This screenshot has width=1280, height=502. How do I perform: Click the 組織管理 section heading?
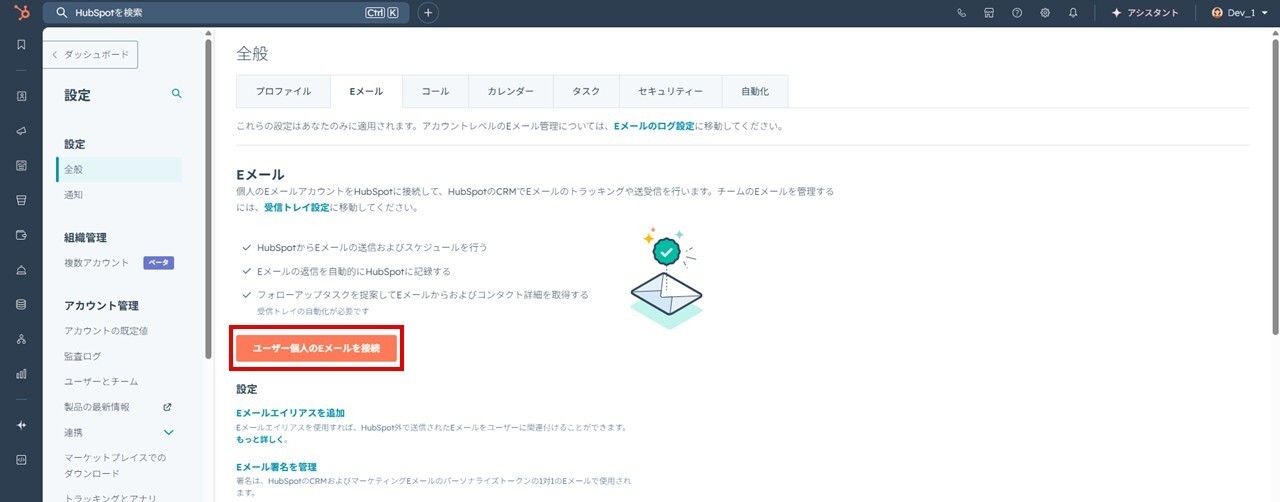tap(85, 238)
